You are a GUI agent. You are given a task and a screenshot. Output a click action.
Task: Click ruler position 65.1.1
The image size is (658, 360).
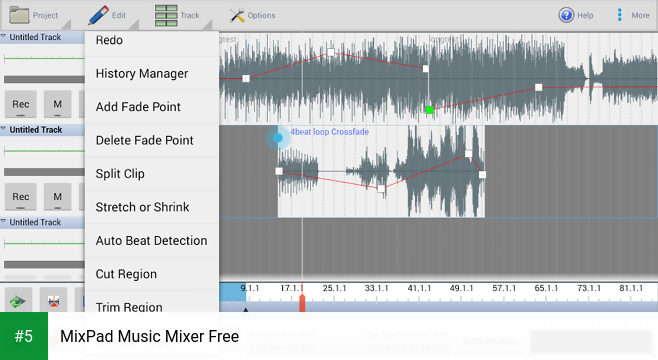point(546,288)
